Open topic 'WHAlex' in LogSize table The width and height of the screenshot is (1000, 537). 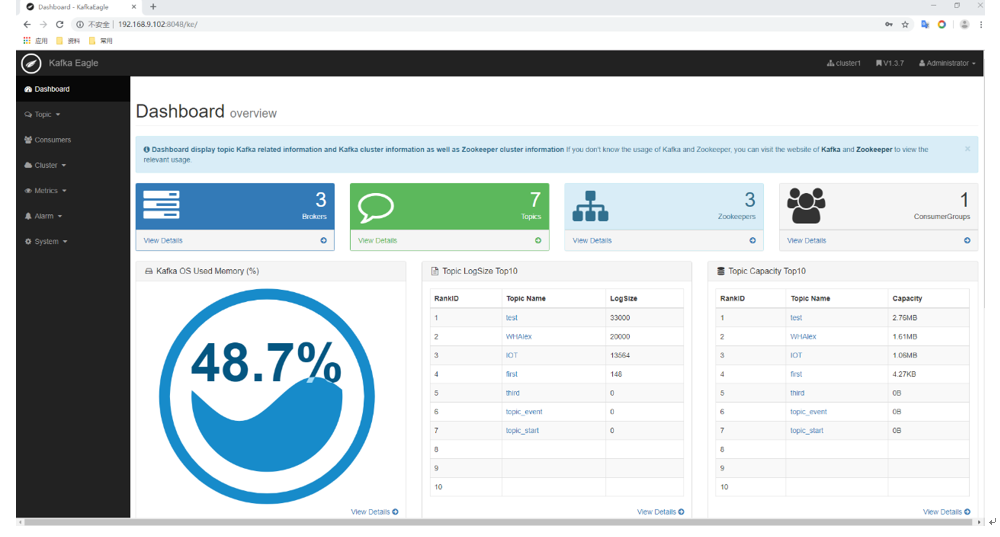pyautogui.click(x=518, y=337)
